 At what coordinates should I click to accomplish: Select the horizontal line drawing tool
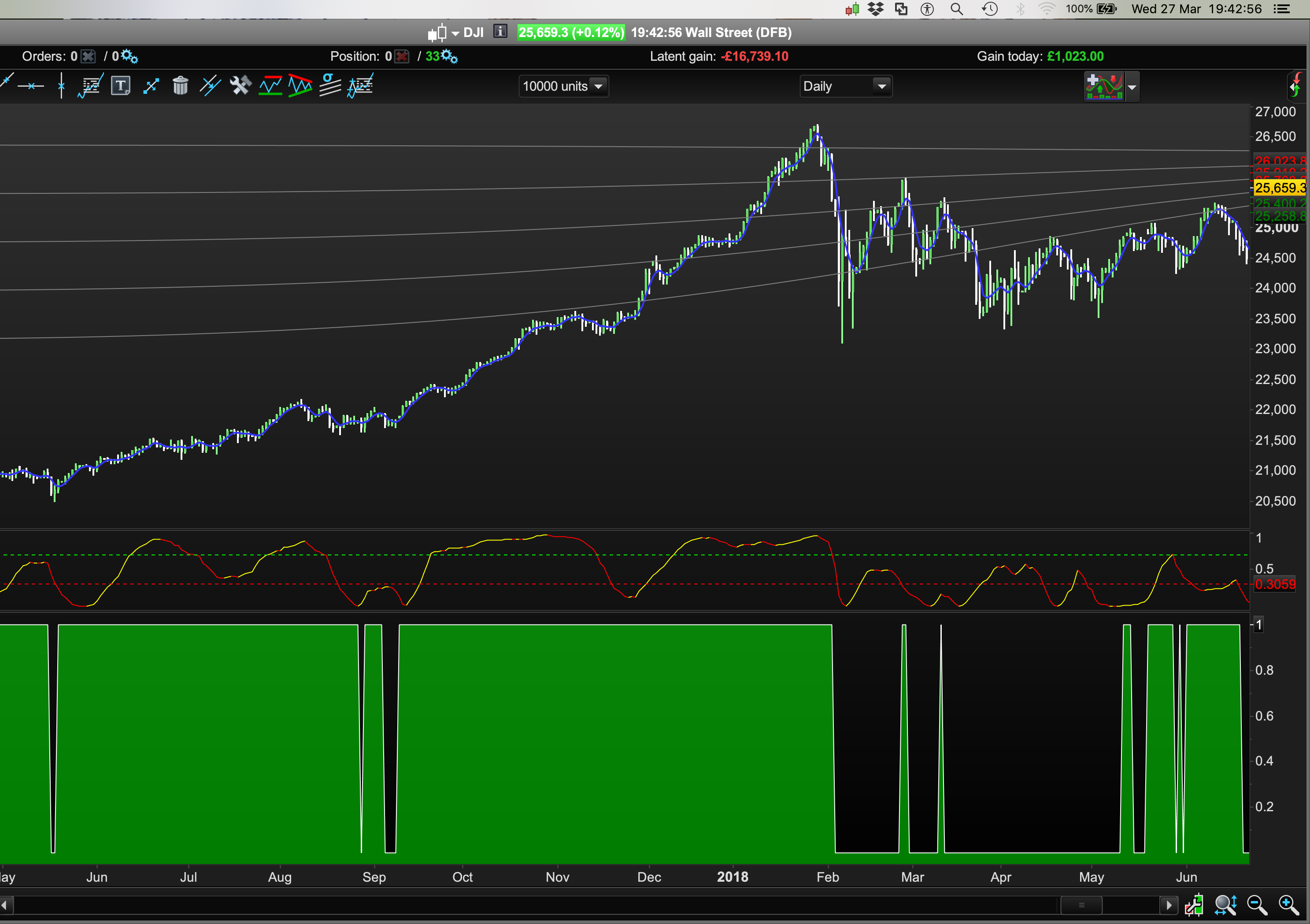[x=31, y=86]
